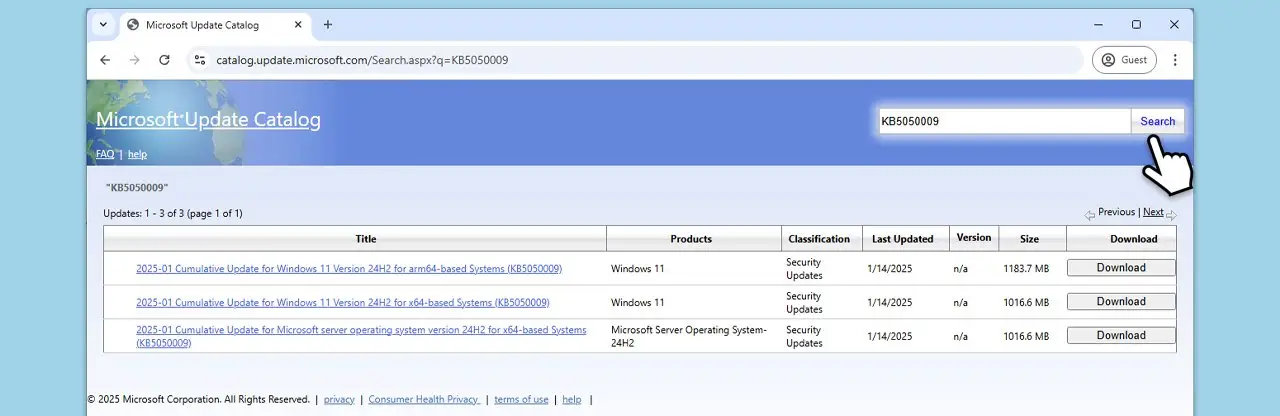Open the Guest profile button
Screen dimensions: 1280x416
[x=1124, y=60]
